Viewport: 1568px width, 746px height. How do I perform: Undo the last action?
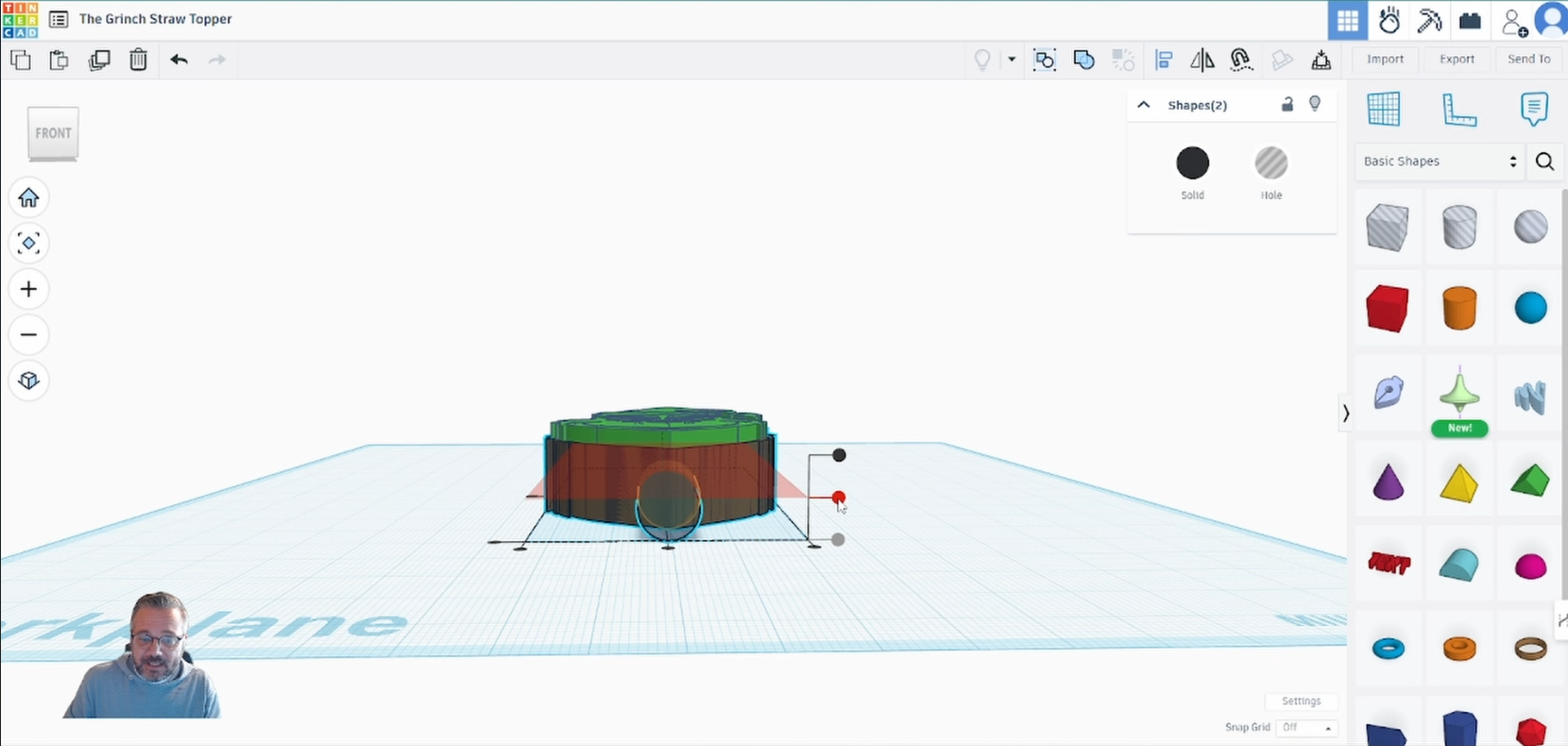[x=179, y=60]
